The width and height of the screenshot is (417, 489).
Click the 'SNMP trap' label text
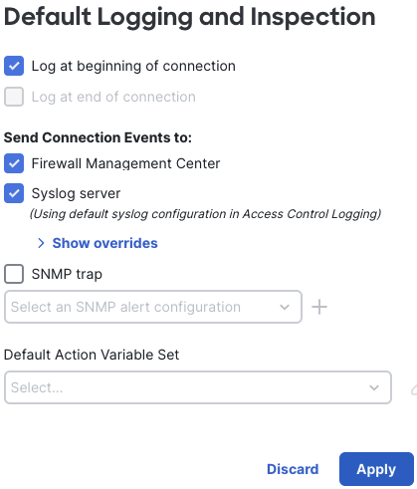click(67, 274)
